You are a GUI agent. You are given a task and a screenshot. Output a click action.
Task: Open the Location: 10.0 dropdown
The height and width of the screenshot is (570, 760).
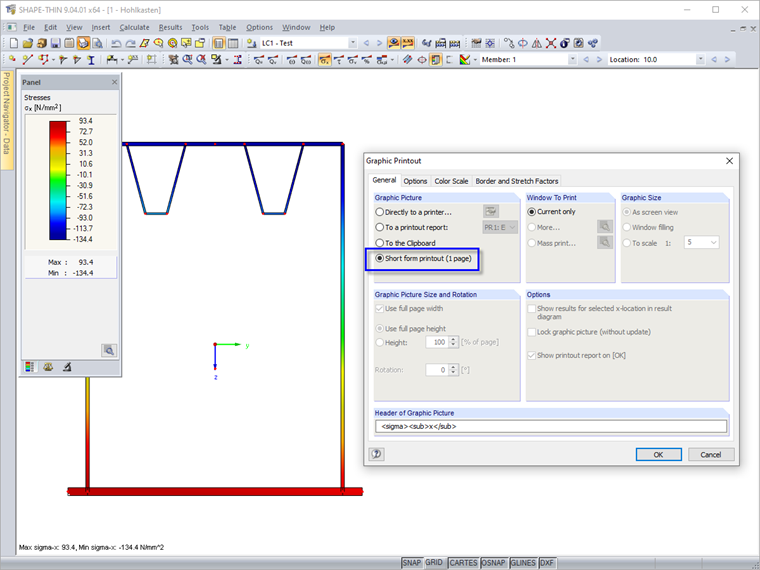click(x=700, y=60)
